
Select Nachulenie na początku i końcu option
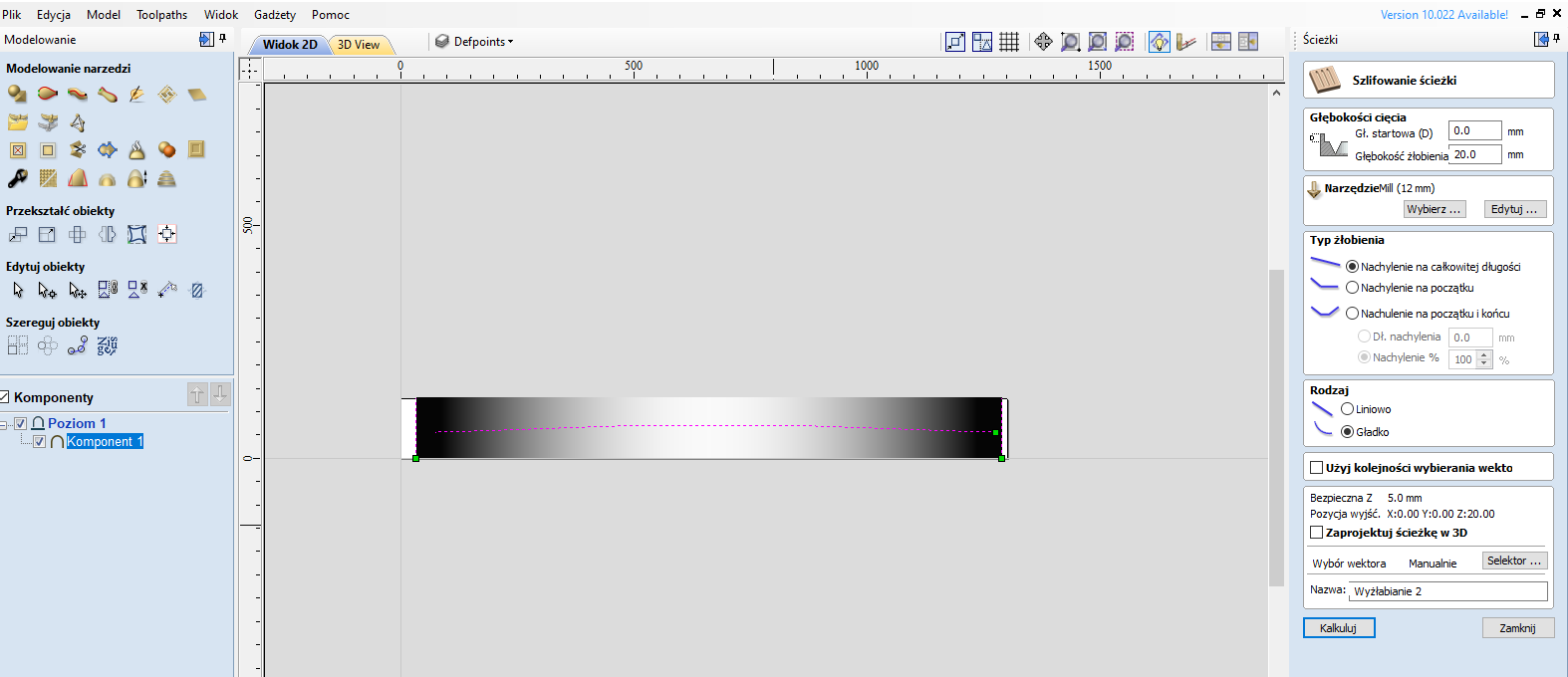pyautogui.click(x=1352, y=314)
